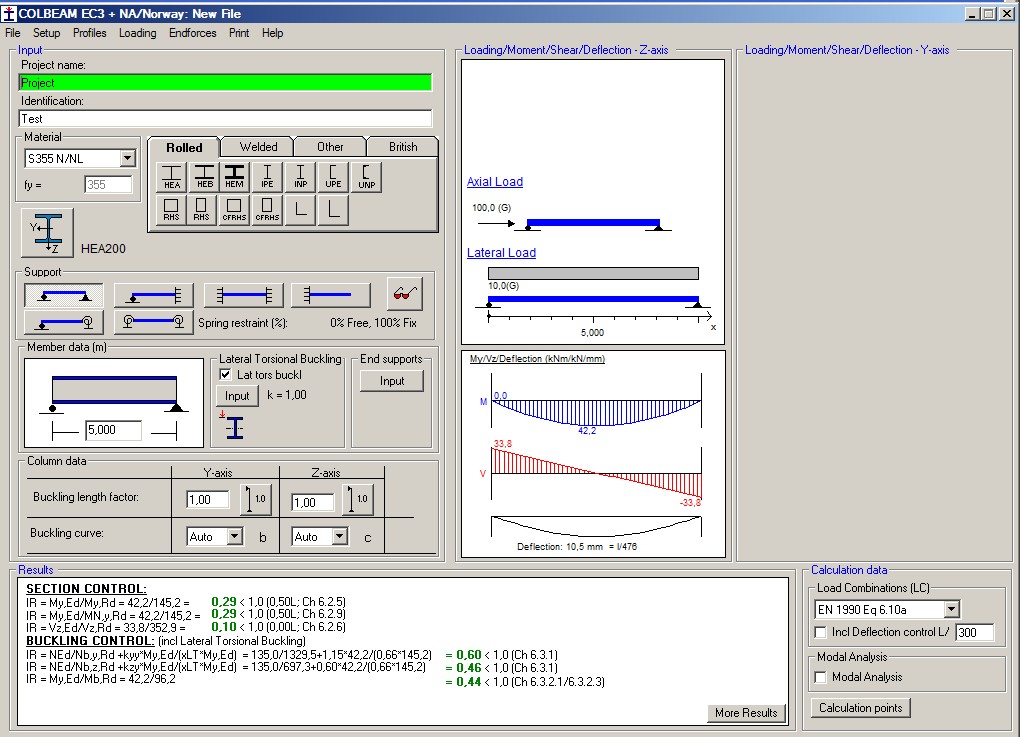This screenshot has width=1020, height=737.
Task: Choose pinned-fixed support condition icon
Action: [x=154, y=295]
